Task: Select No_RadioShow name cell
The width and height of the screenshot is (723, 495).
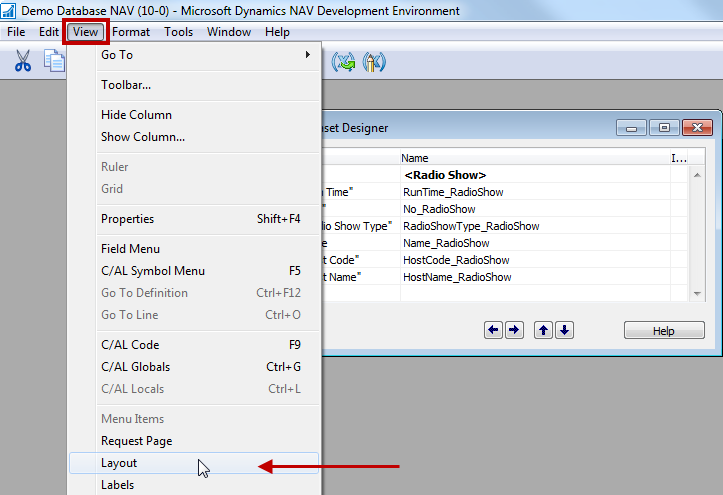Action: pyautogui.click(x=535, y=209)
